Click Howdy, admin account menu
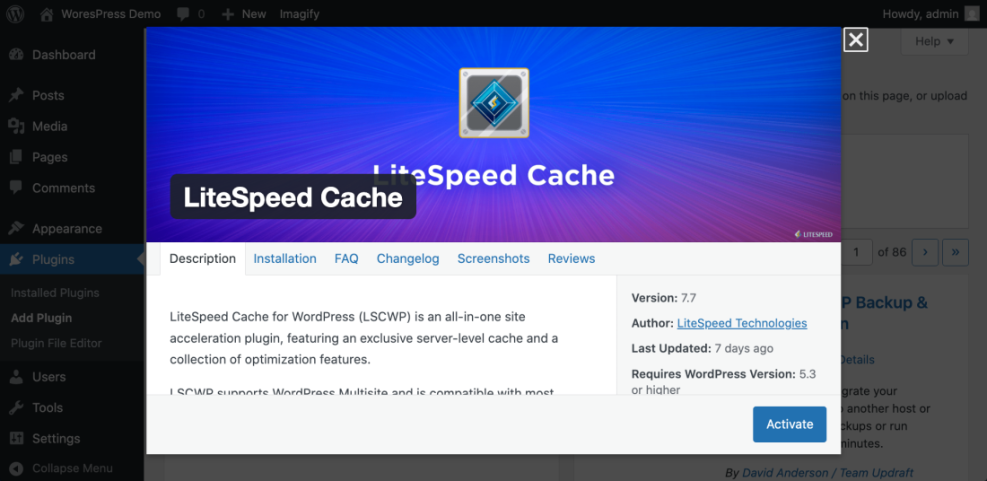Viewport: 987px width, 481px height. (921, 14)
